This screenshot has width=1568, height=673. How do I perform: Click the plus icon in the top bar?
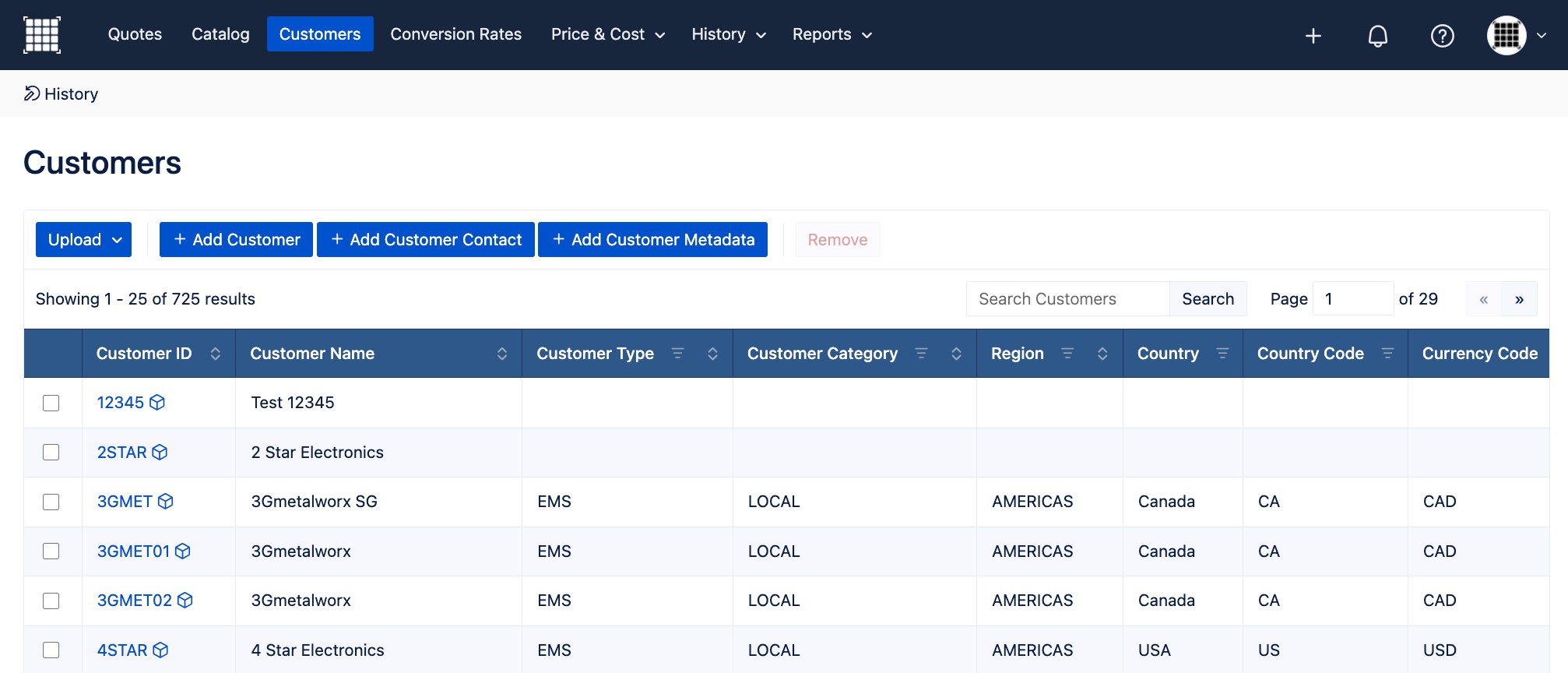coord(1313,36)
